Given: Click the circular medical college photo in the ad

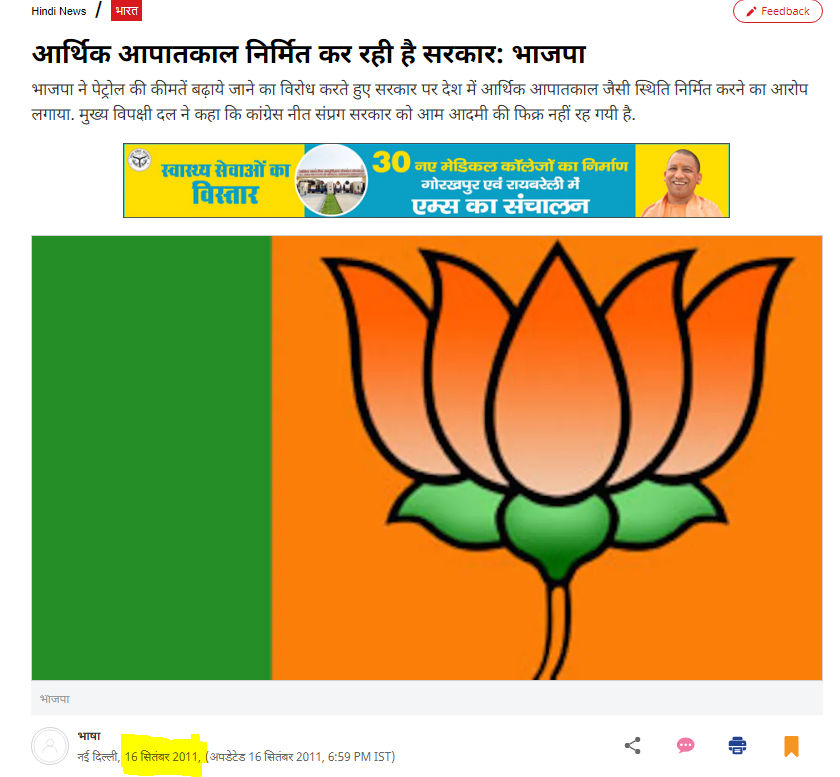Looking at the screenshot, I should coord(332,181).
